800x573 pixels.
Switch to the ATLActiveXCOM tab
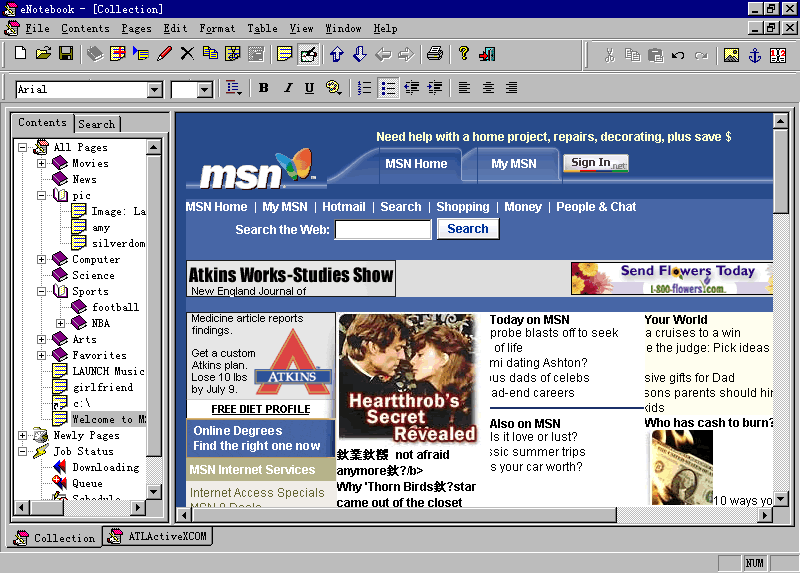(x=157, y=536)
